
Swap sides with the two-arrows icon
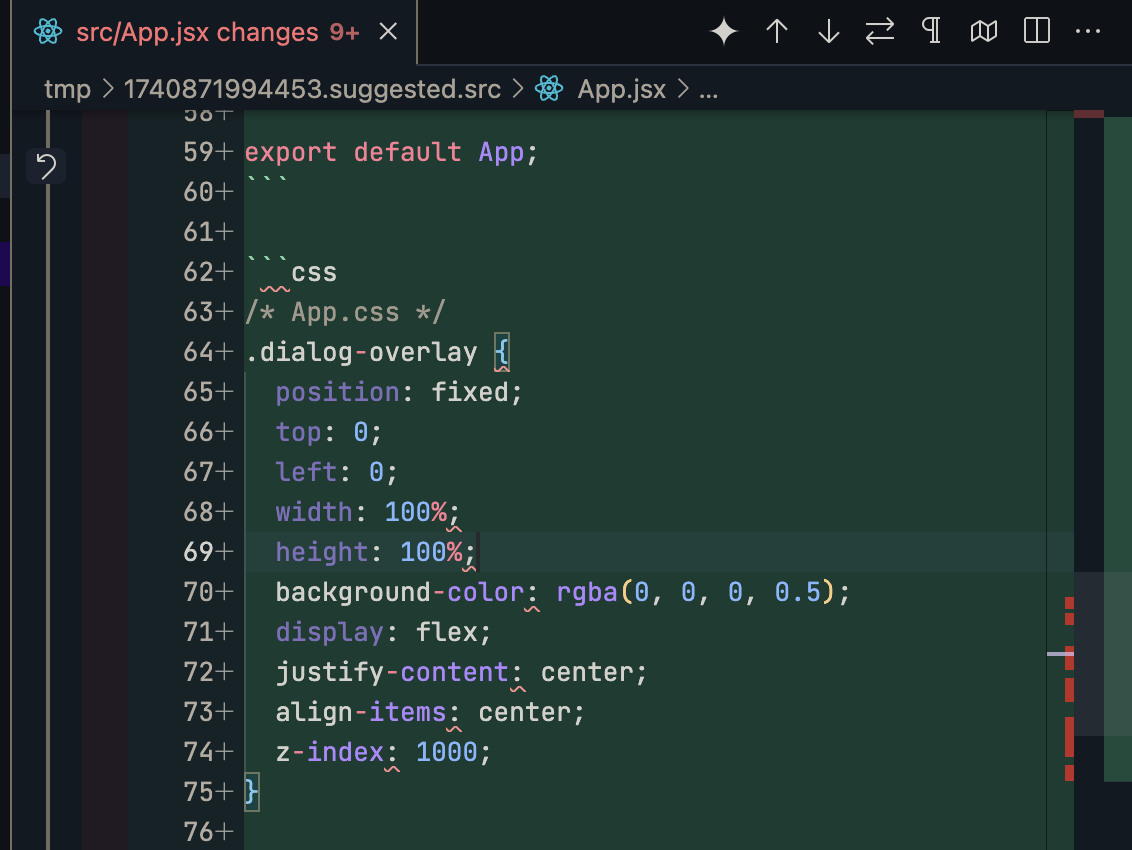pos(880,31)
